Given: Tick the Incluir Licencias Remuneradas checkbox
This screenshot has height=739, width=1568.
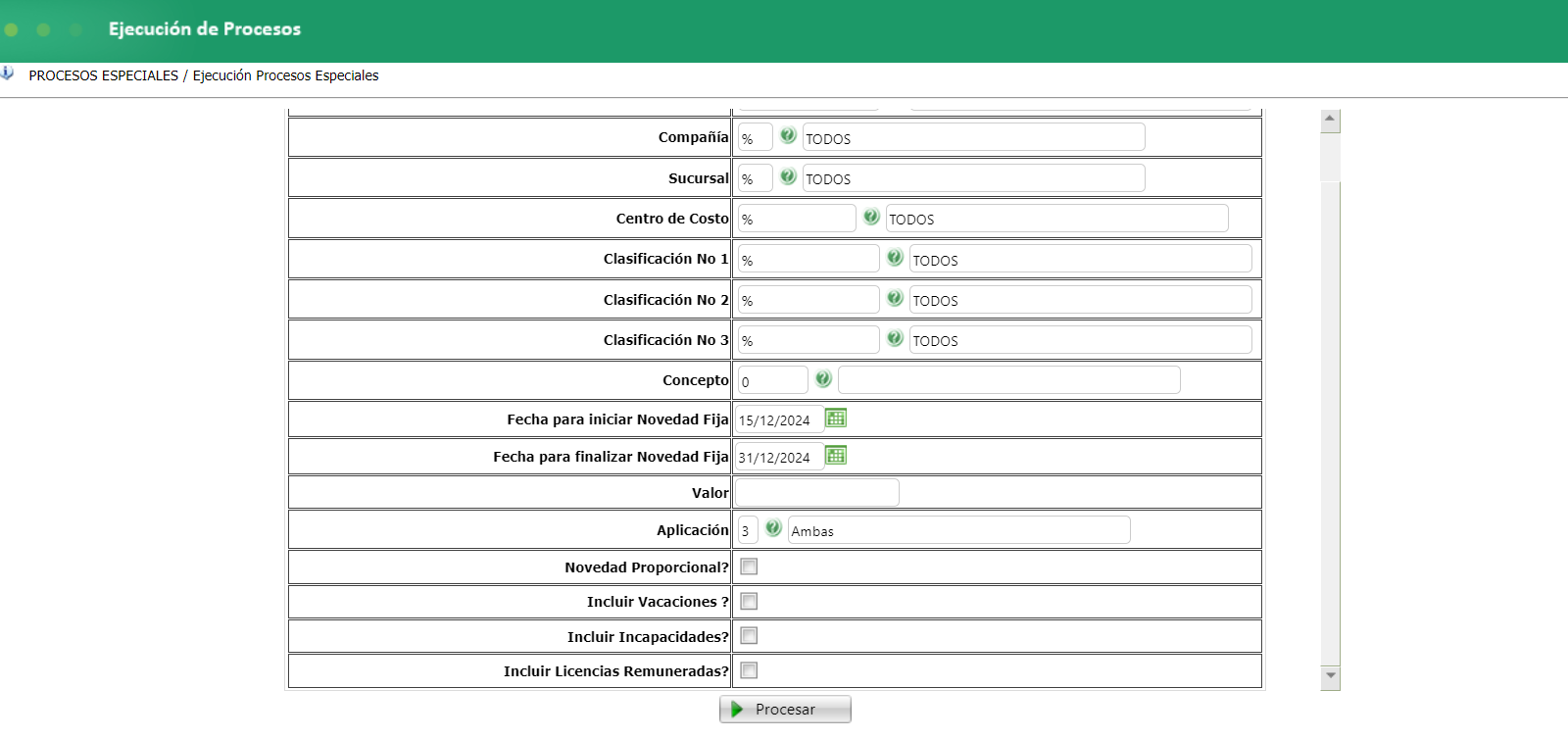Looking at the screenshot, I should point(749,670).
